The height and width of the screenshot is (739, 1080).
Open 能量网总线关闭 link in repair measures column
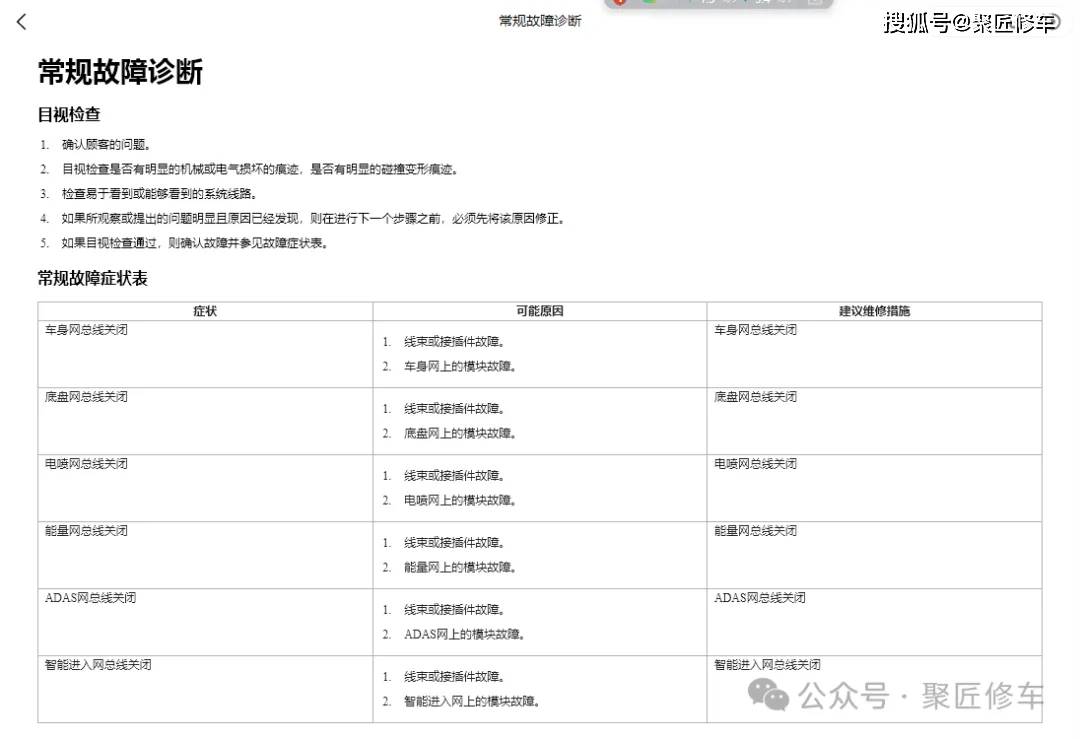[x=755, y=531]
